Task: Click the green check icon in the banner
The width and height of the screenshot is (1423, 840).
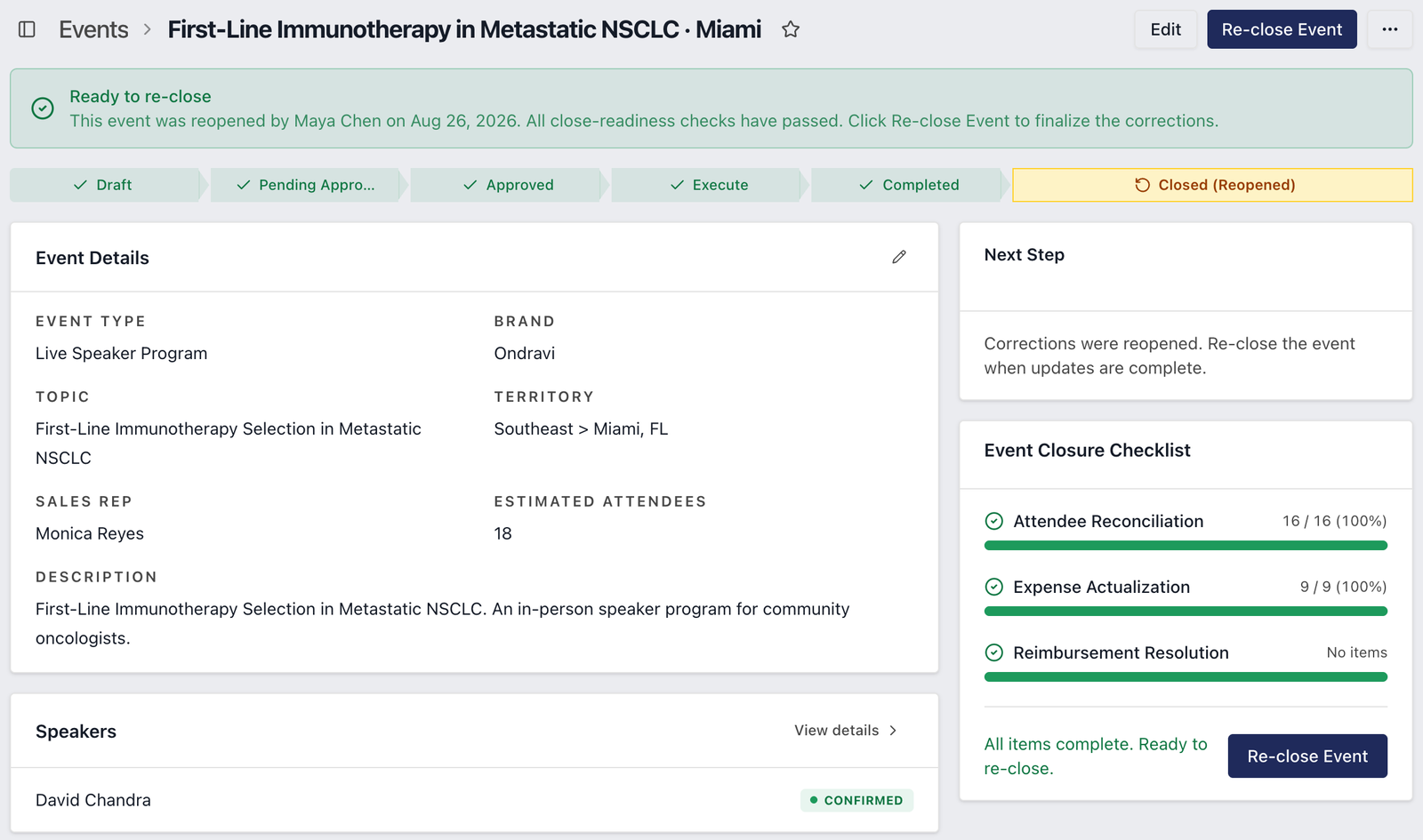Action: (43, 108)
